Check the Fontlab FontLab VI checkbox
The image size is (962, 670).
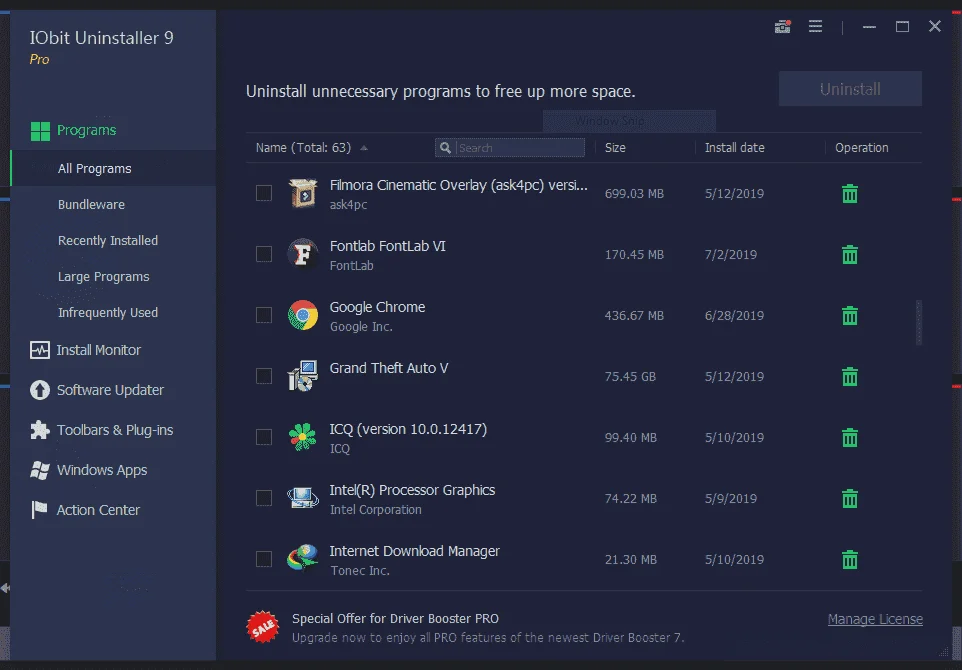point(264,254)
